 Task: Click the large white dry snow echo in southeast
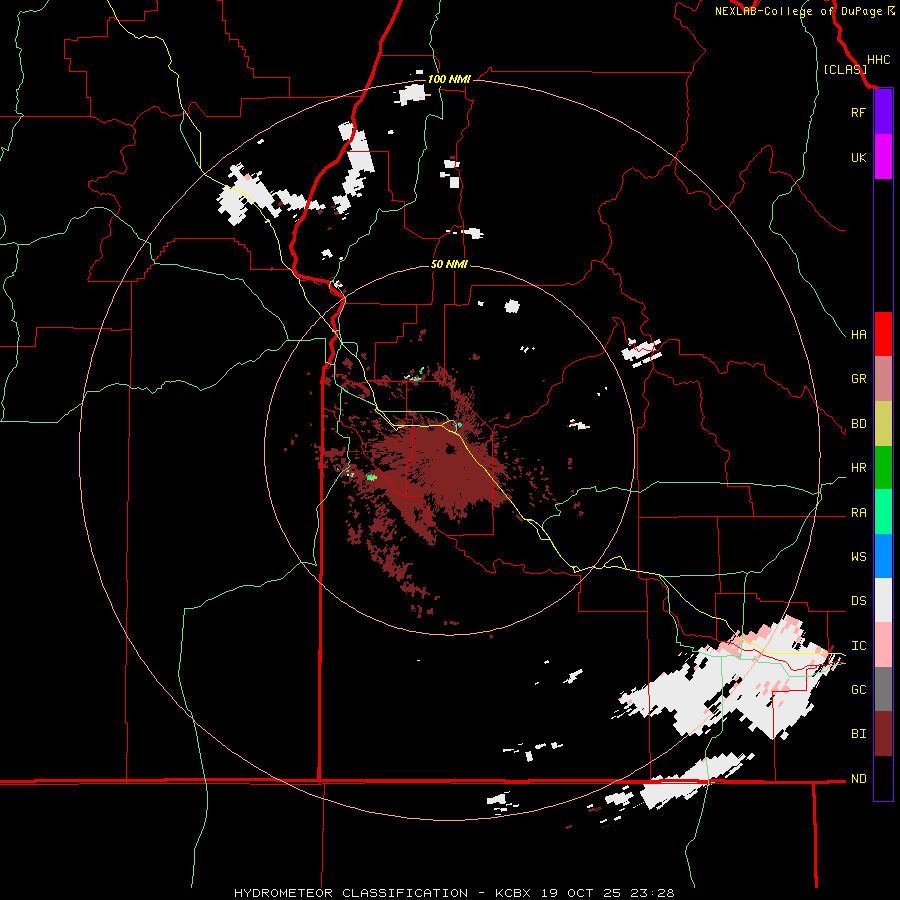(x=726, y=677)
